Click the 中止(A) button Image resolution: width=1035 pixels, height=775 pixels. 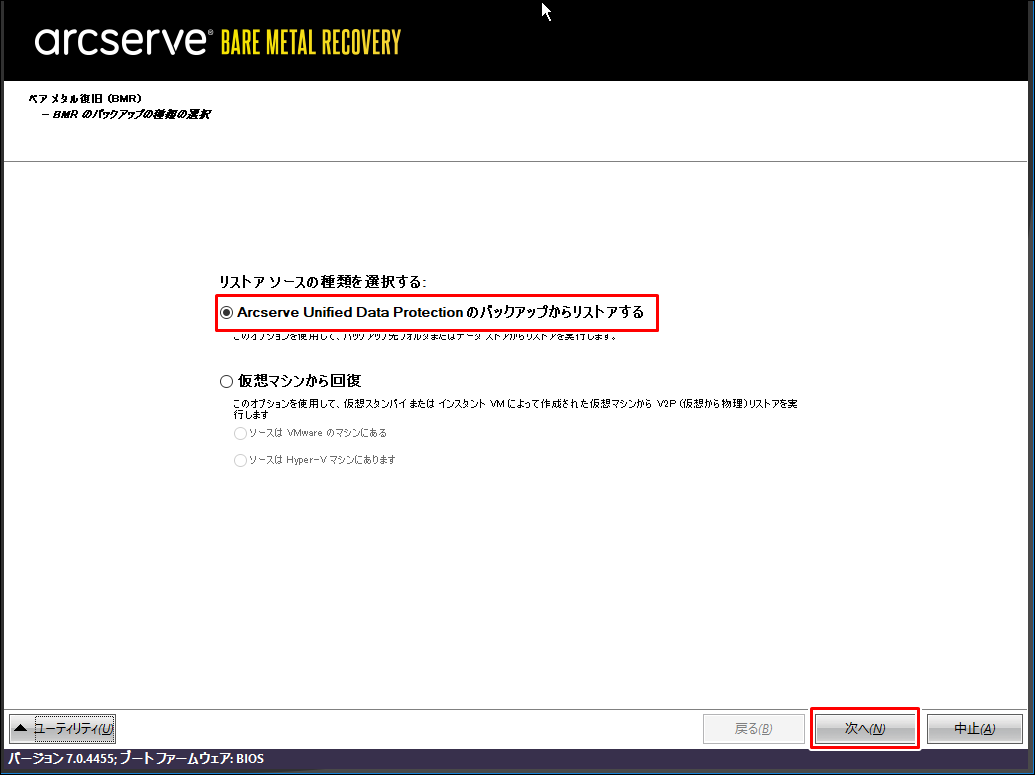(974, 728)
